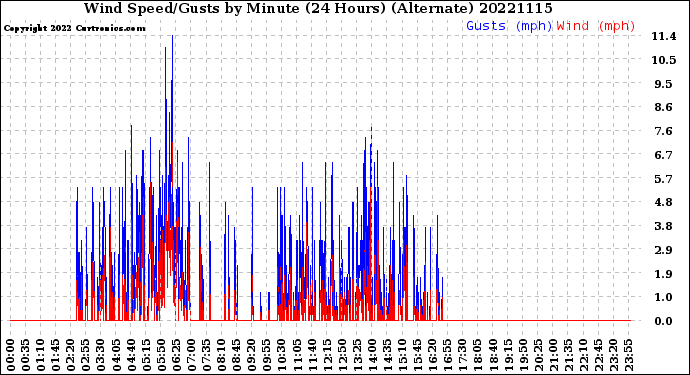Click the y-axis value 11.4
The height and width of the screenshot is (375, 690).
664,37
